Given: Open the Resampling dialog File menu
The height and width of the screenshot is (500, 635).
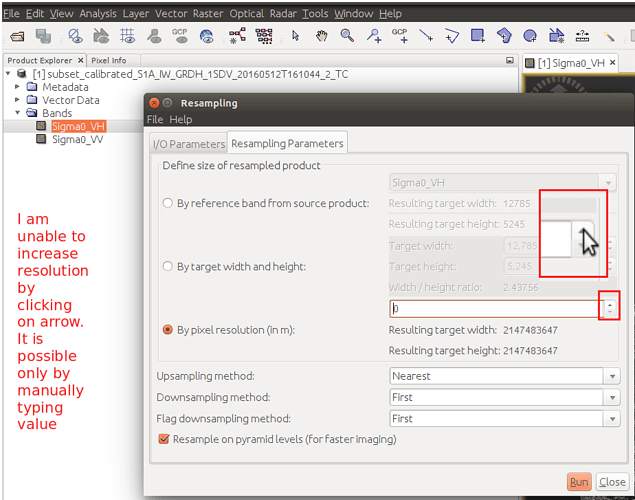Looking at the screenshot, I should coord(155,119).
